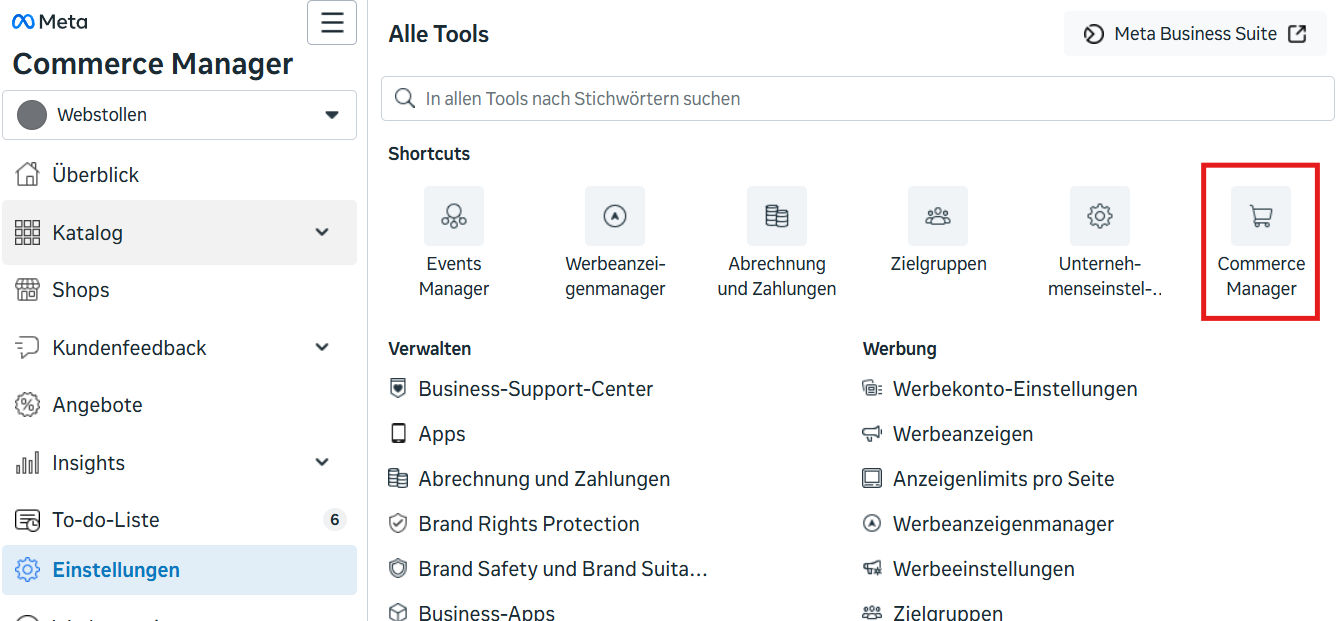Open Insights in the sidebar
Viewport: 1342px width, 621px height.
pos(180,463)
